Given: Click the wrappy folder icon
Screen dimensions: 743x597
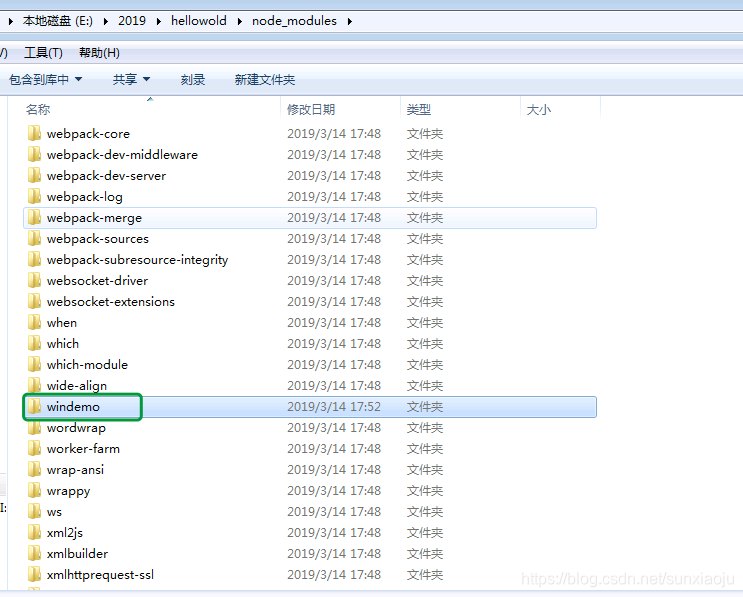Looking at the screenshot, I should (x=34, y=490).
